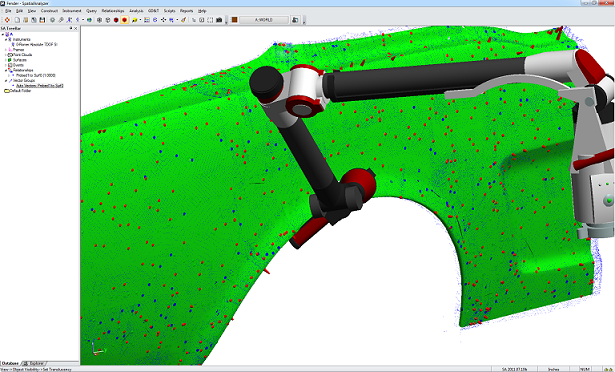Click the globe icon in toolbar
Screen dimensions: 615x372
click(89, 20)
